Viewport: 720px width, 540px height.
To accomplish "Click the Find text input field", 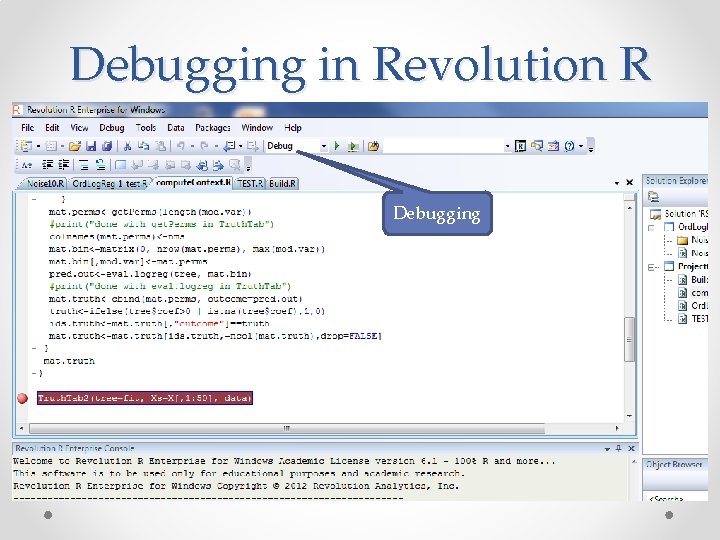I will click(443, 146).
